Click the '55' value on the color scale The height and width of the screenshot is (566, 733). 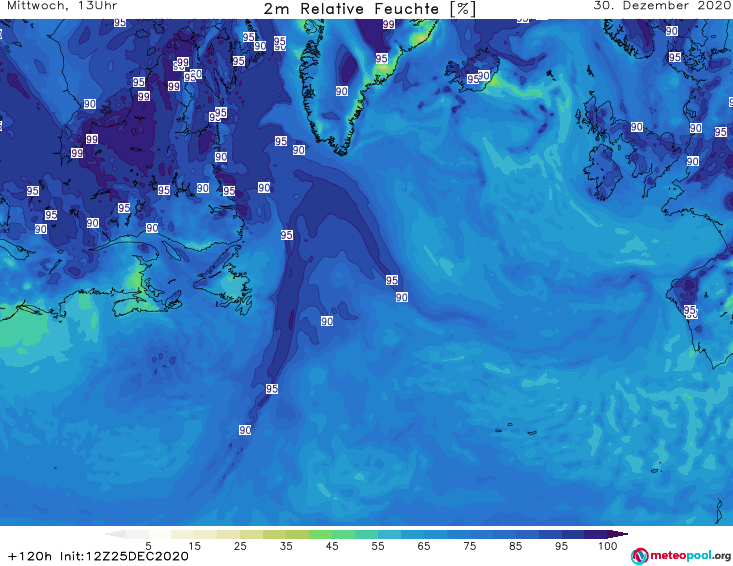tap(378, 546)
